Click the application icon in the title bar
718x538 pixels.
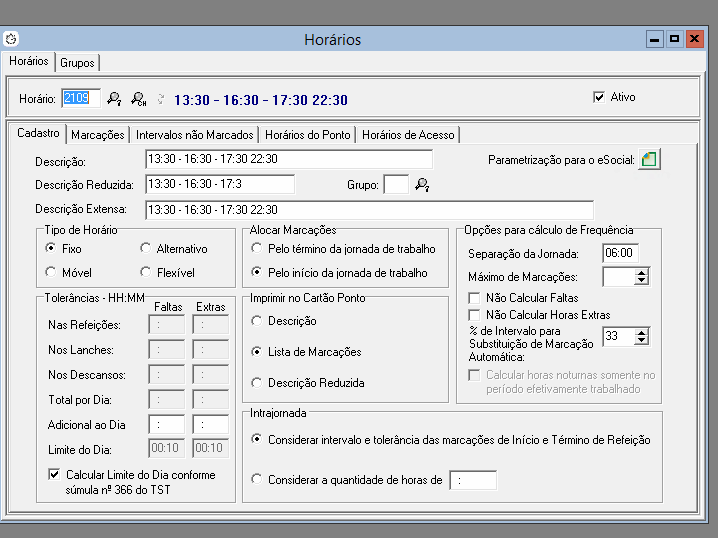11,39
